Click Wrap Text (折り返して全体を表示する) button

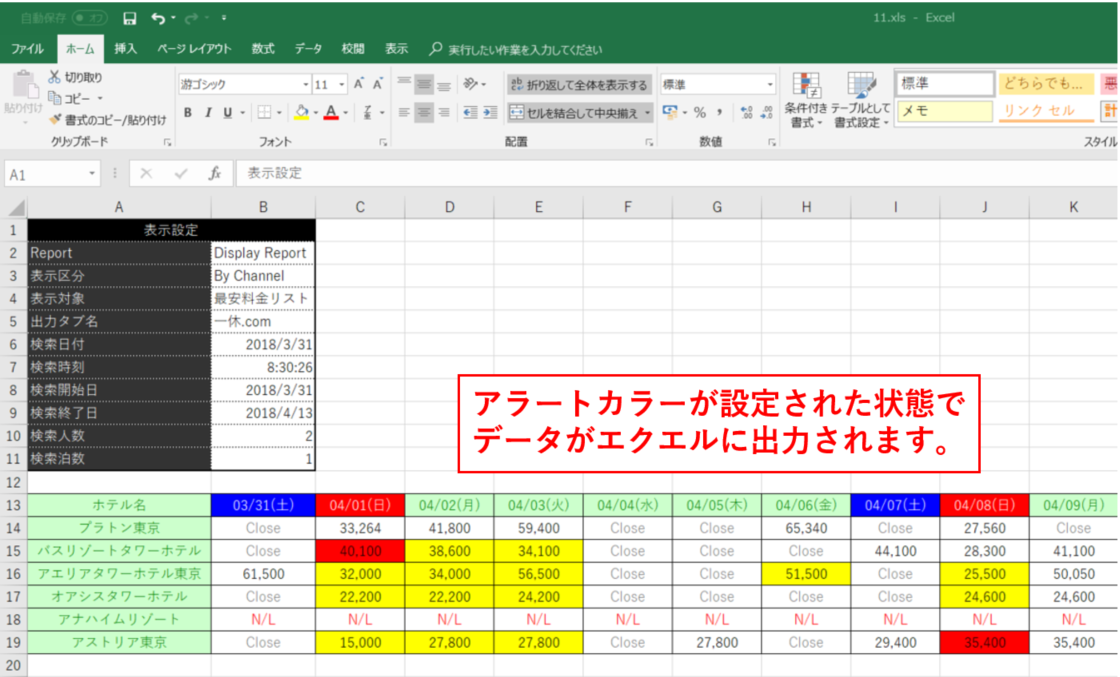click(579, 85)
